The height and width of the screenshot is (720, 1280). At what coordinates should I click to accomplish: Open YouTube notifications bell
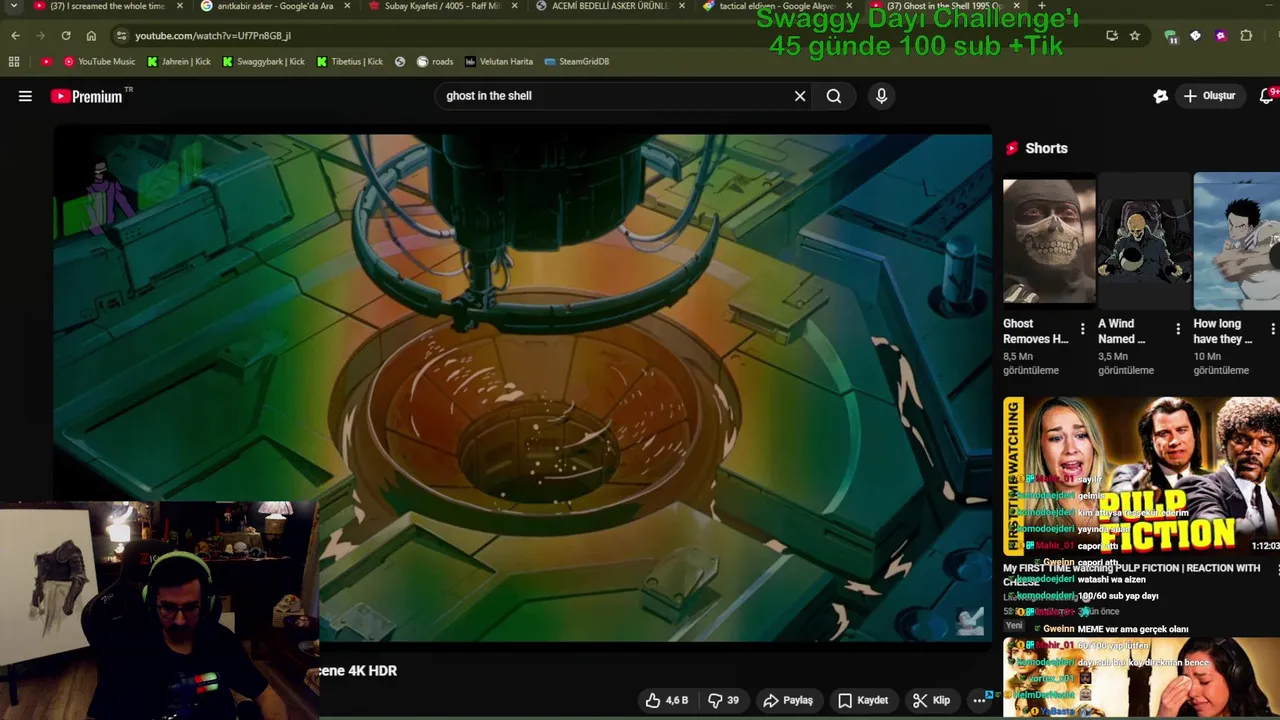1267,96
